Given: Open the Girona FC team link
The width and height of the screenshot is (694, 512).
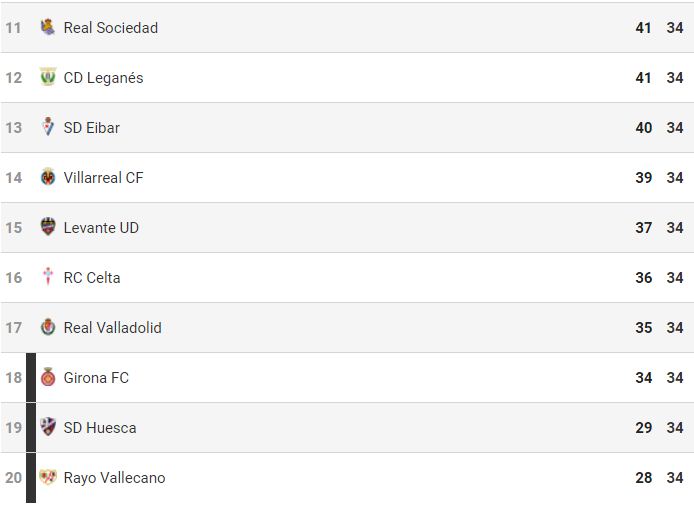Looking at the screenshot, I should click(96, 378).
